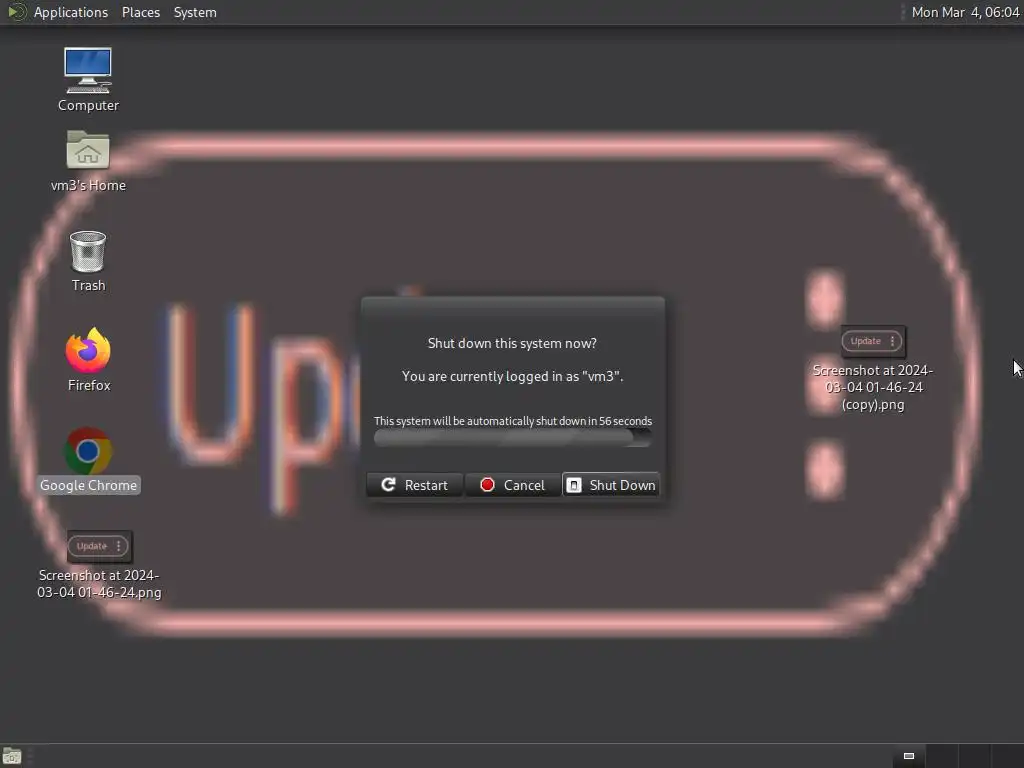The image size is (1024, 768).
Task: Click the 'You are currently logged in as "vm3".' text
Action: [513, 376]
